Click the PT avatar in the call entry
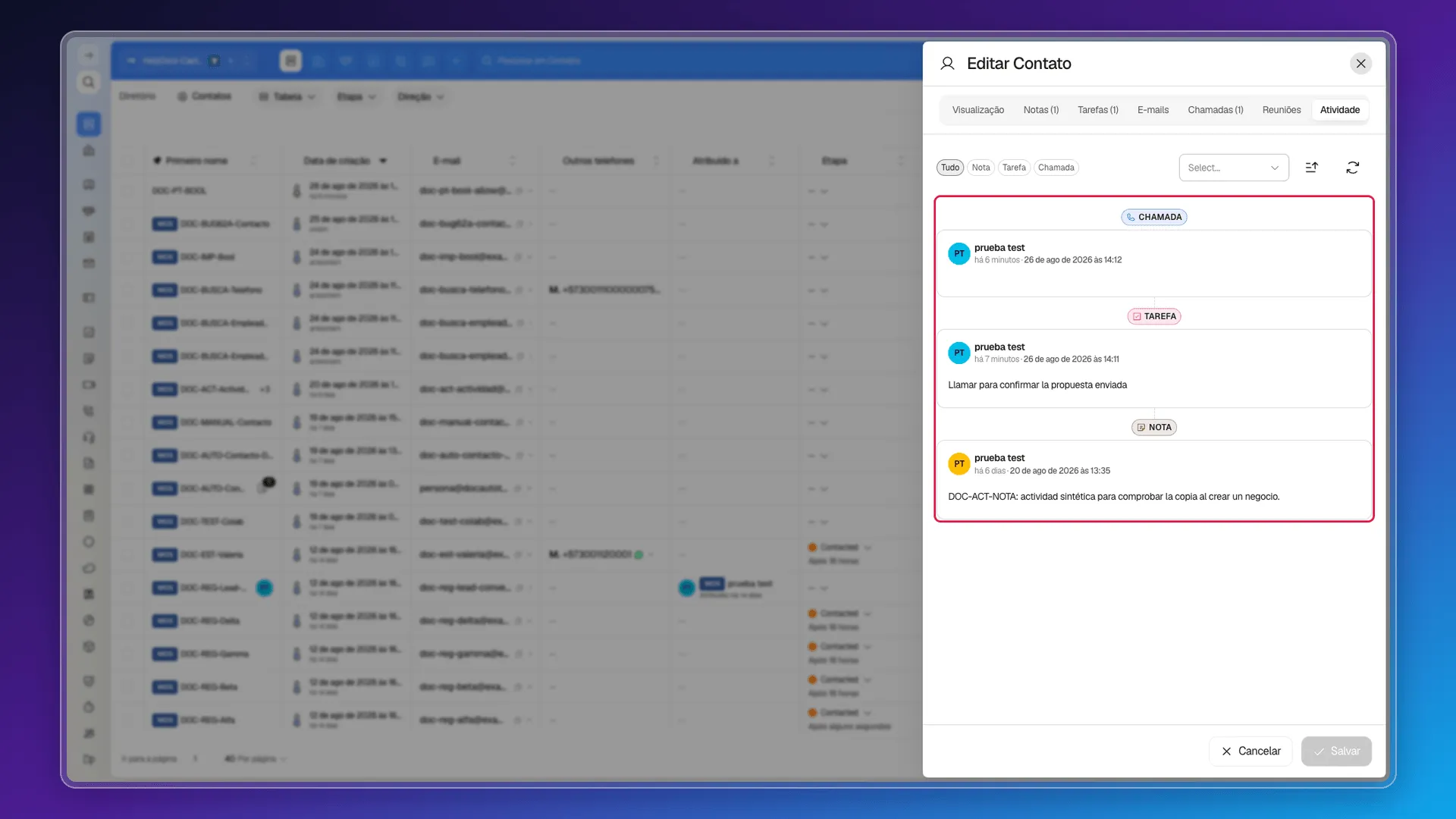Viewport: 1456px width, 819px height. click(959, 253)
